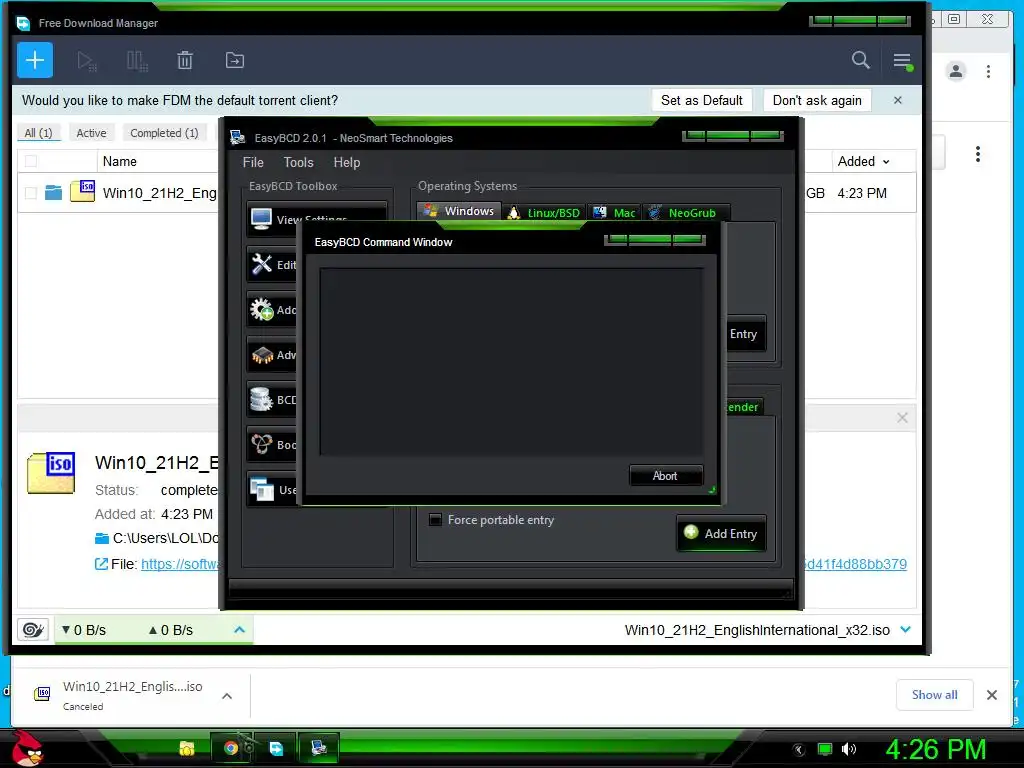Image resolution: width=1024 pixels, height=768 pixels.
Task: Open file explorer folder taskbar icon
Action: point(187,748)
